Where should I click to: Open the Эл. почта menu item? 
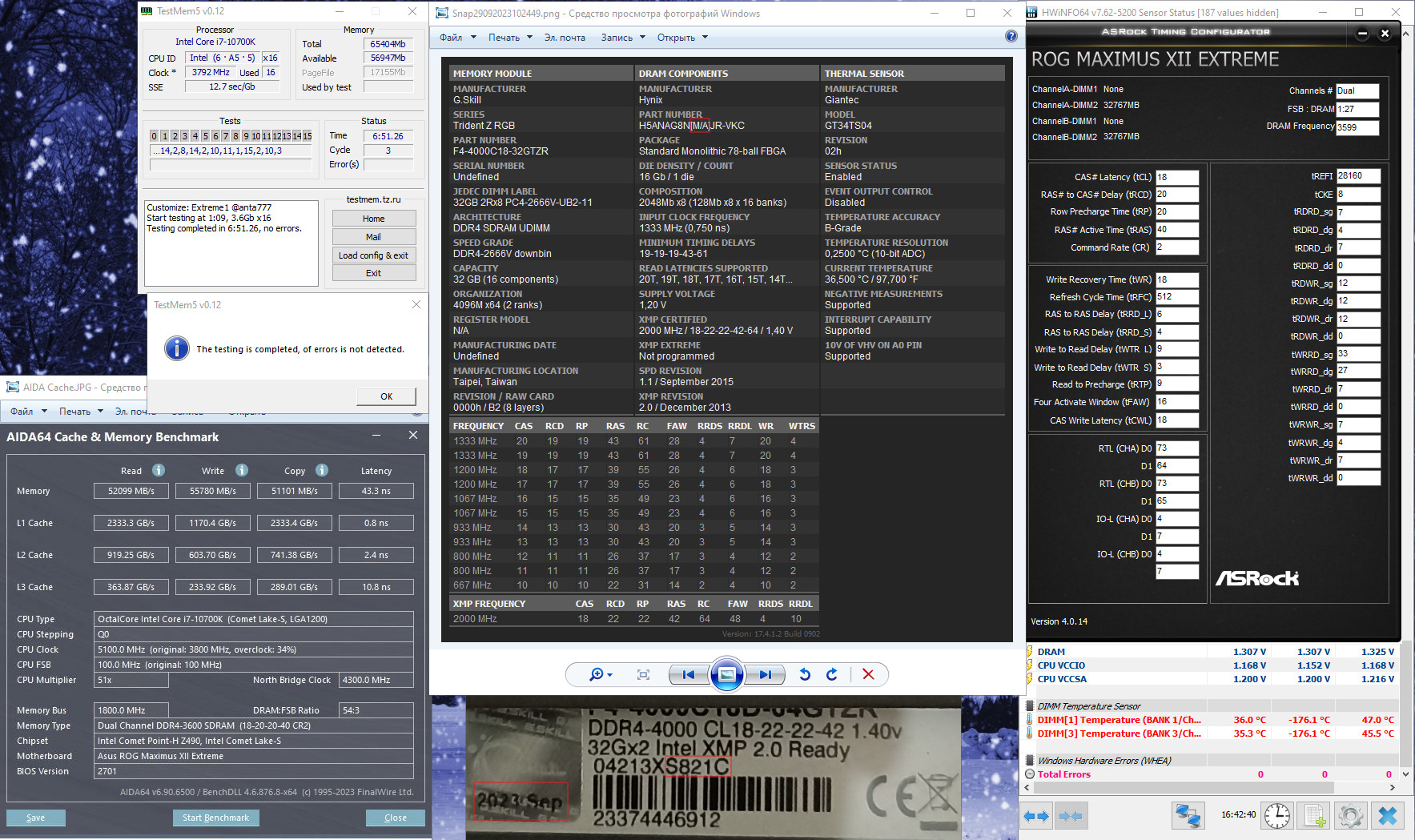click(x=565, y=38)
